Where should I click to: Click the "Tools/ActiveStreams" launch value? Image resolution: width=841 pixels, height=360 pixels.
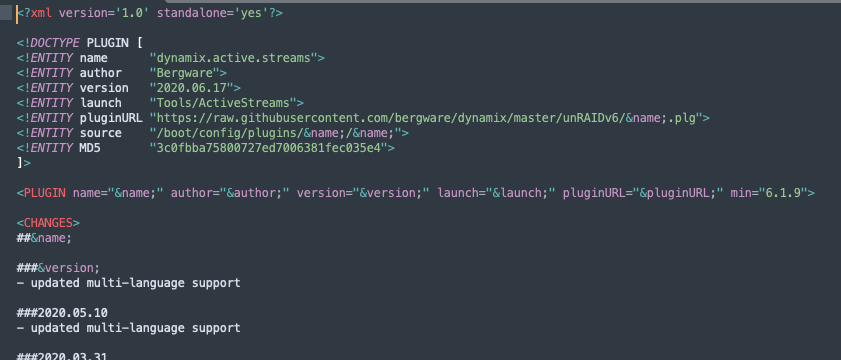223,103
